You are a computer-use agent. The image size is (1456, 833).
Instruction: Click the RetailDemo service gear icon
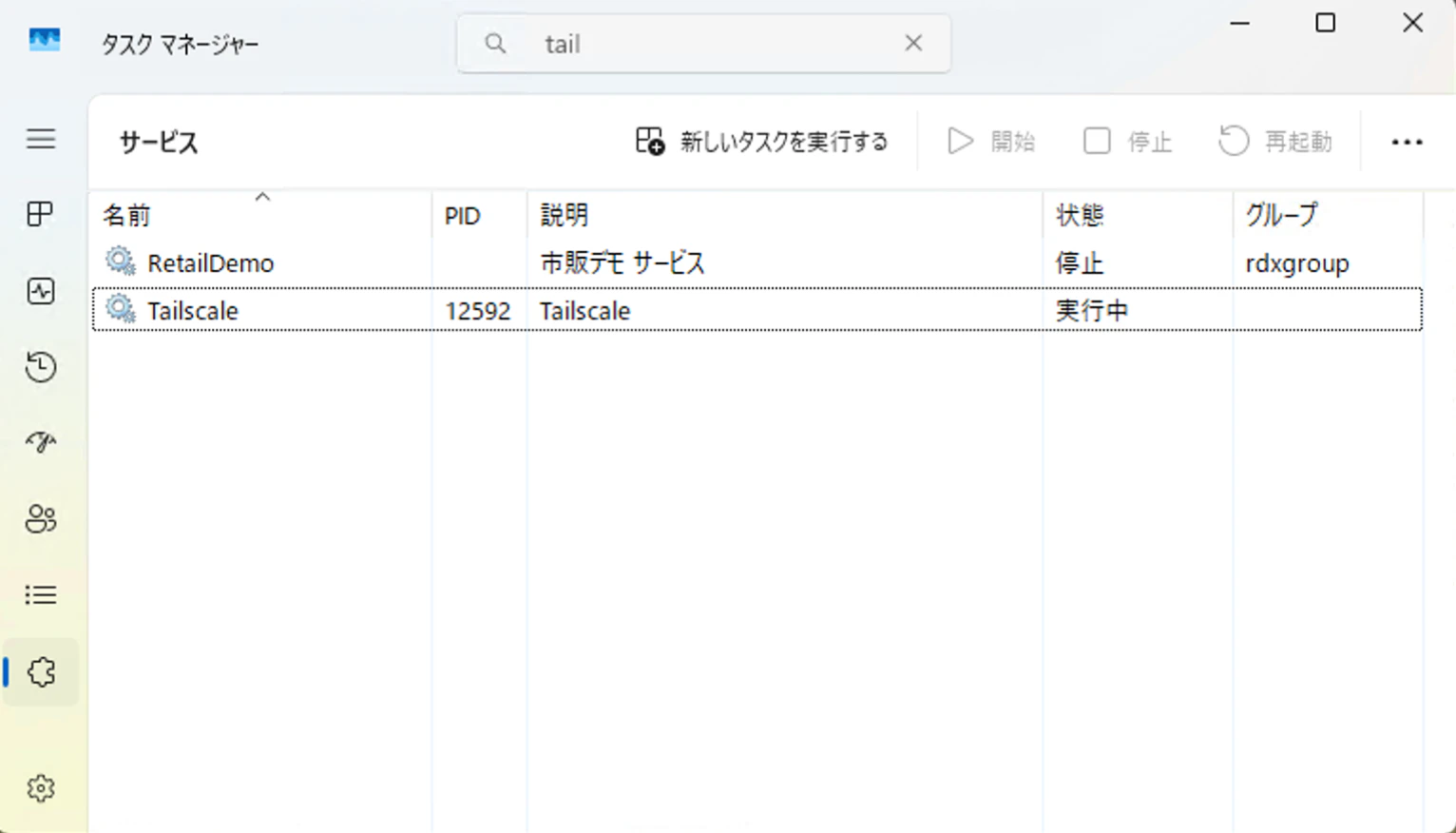point(121,261)
